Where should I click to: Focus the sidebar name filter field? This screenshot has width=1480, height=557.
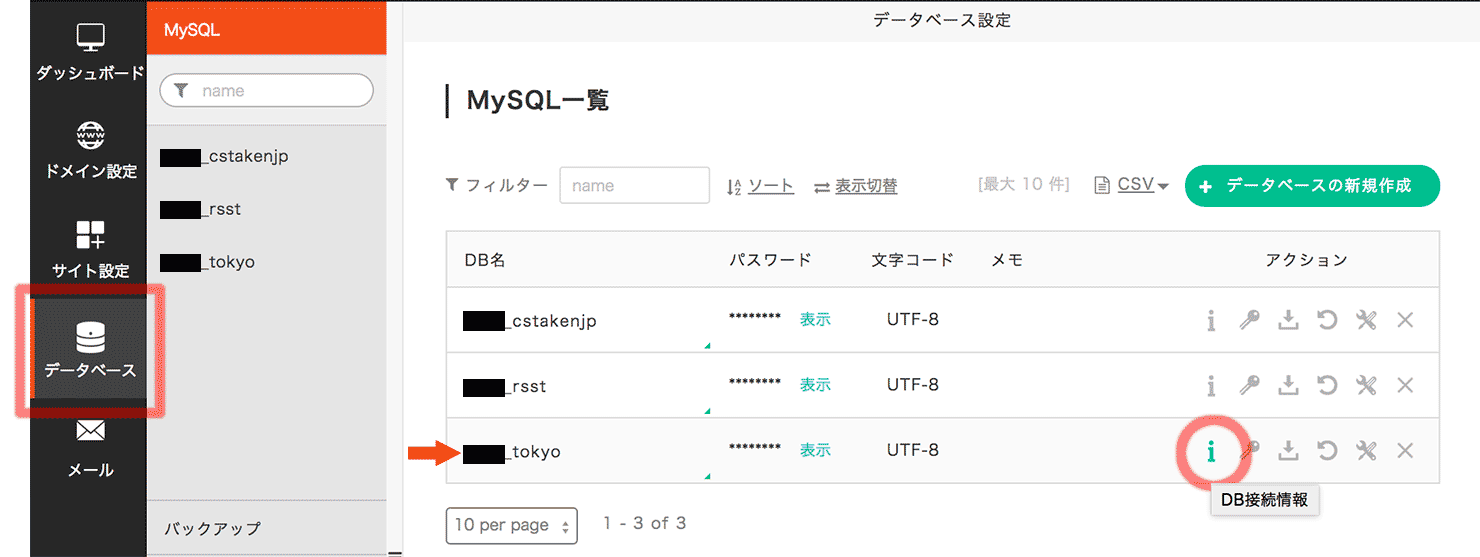click(266, 91)
